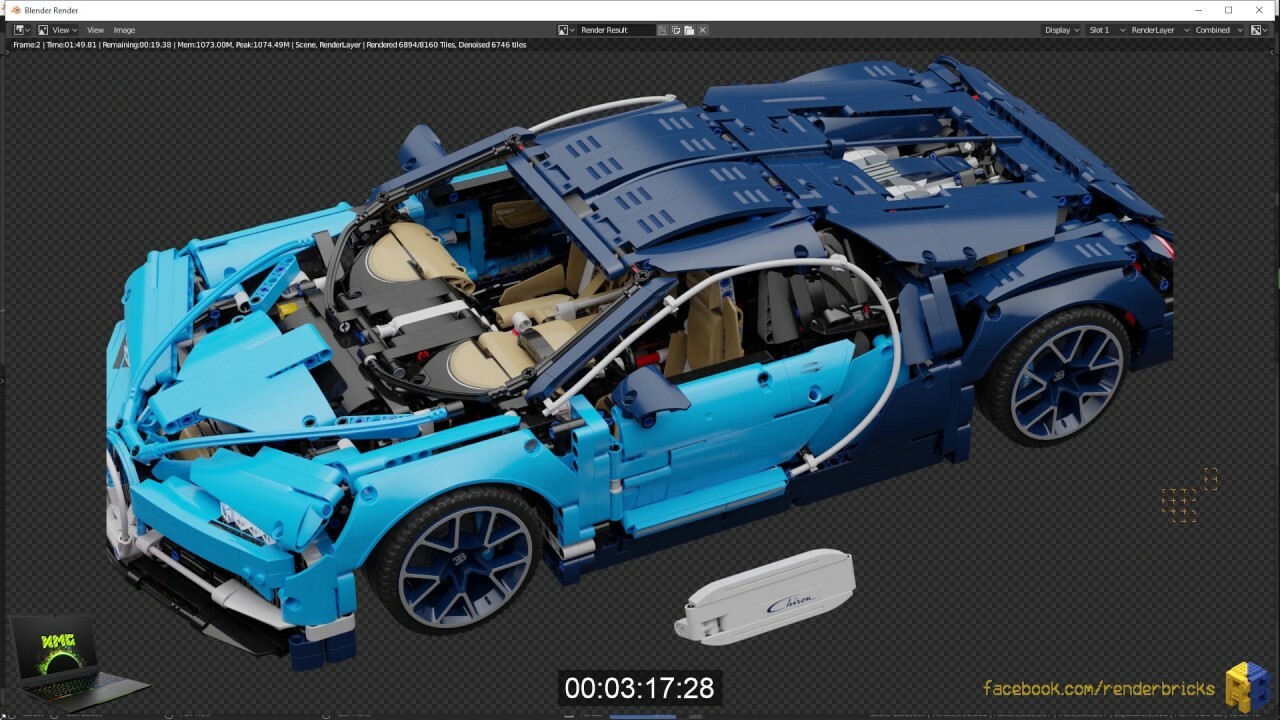Viewport: 1280px width, 720px height.
Task: Open the Slot 1 dropdown
Action: tap(1104, 29)
